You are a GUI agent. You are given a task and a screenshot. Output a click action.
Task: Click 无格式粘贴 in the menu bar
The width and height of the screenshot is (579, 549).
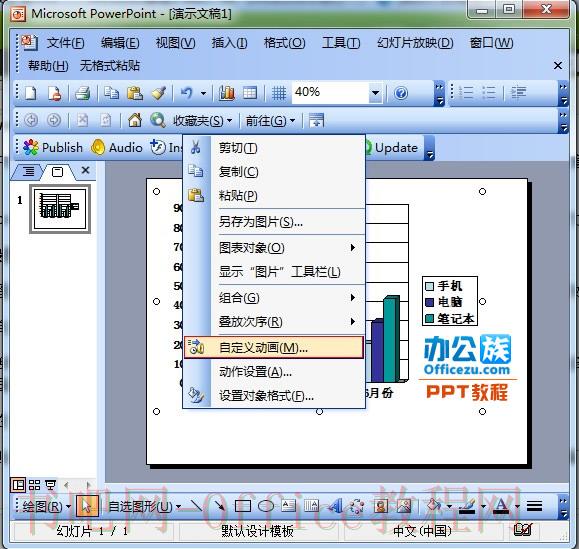click(110, 66)
